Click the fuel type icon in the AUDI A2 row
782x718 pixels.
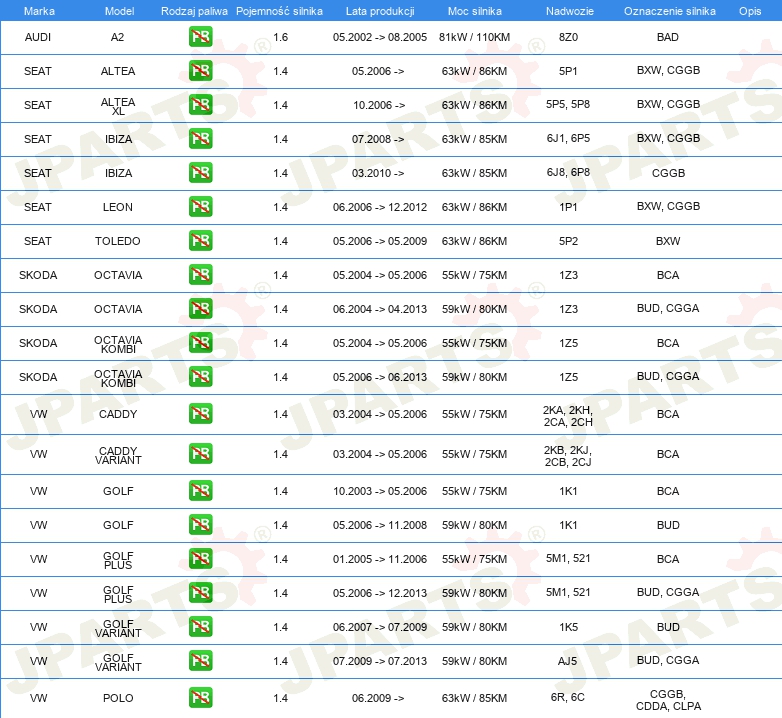point(200,37)
